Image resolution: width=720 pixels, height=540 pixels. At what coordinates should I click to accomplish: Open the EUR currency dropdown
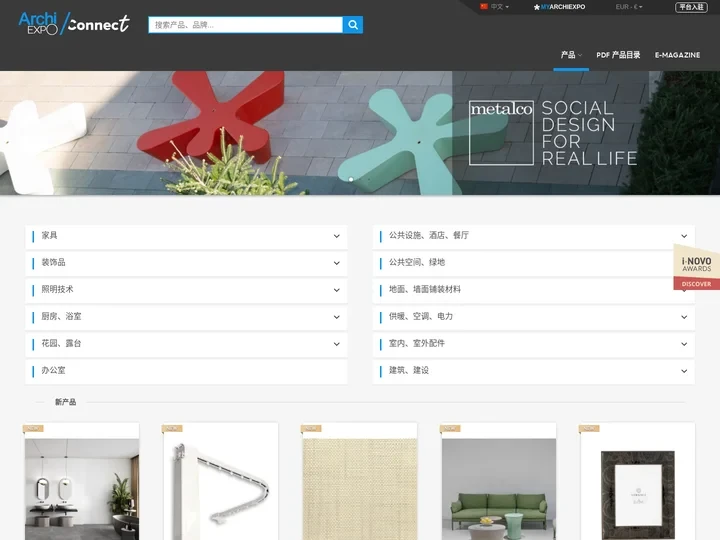[x=629, y=7]
